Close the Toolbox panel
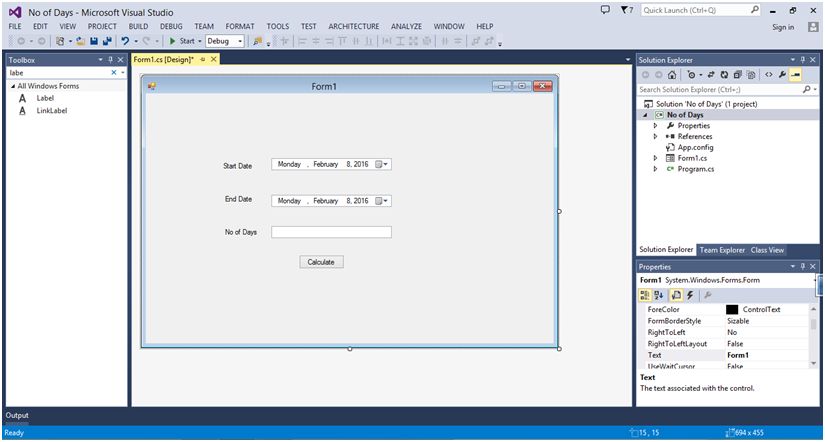825x442 pixels. point(120,60)
